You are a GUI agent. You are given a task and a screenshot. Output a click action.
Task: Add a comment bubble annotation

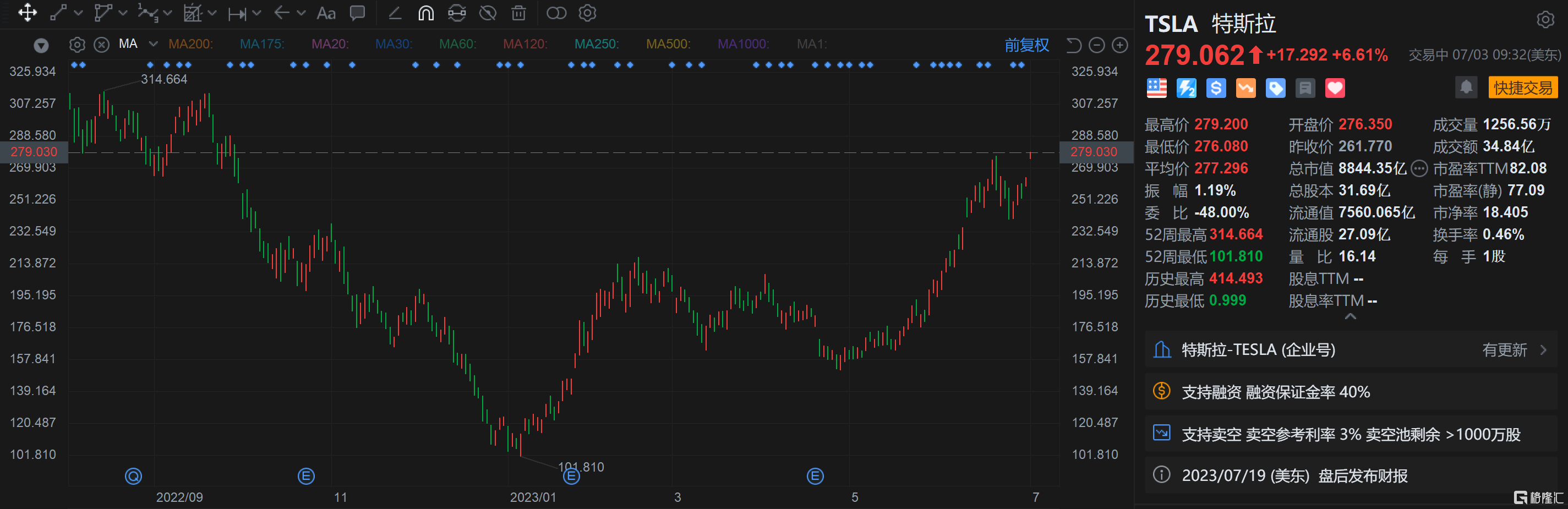tap(357, 12)
